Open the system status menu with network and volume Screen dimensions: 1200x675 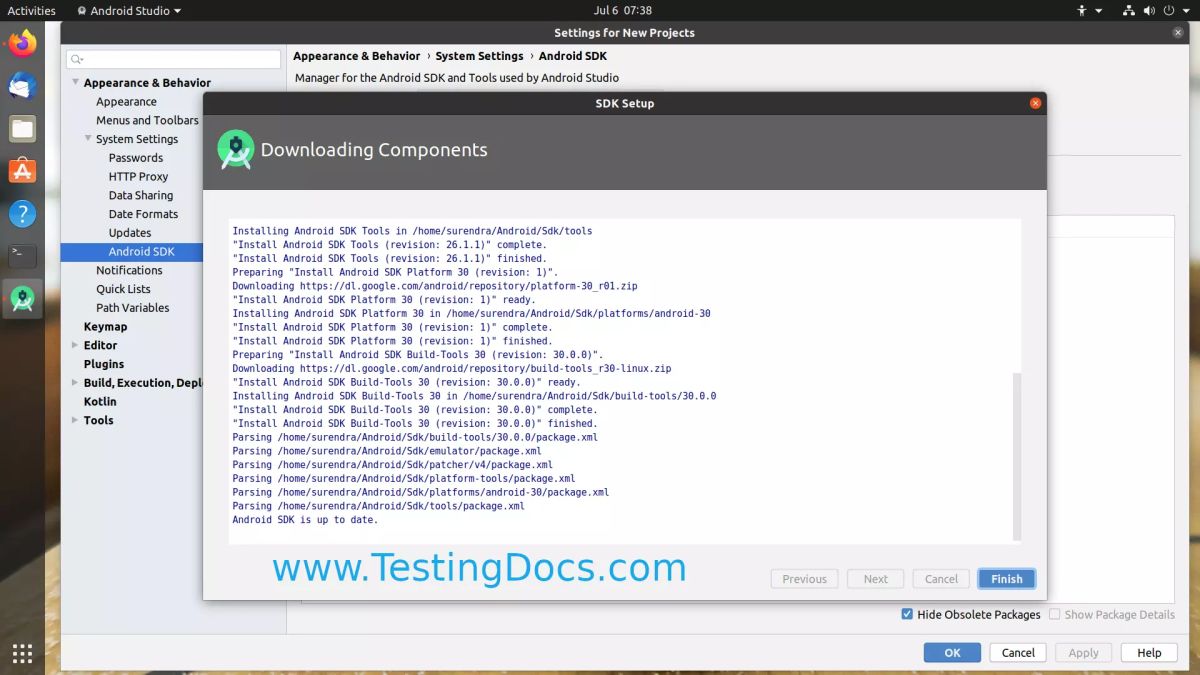(1157, 10)
